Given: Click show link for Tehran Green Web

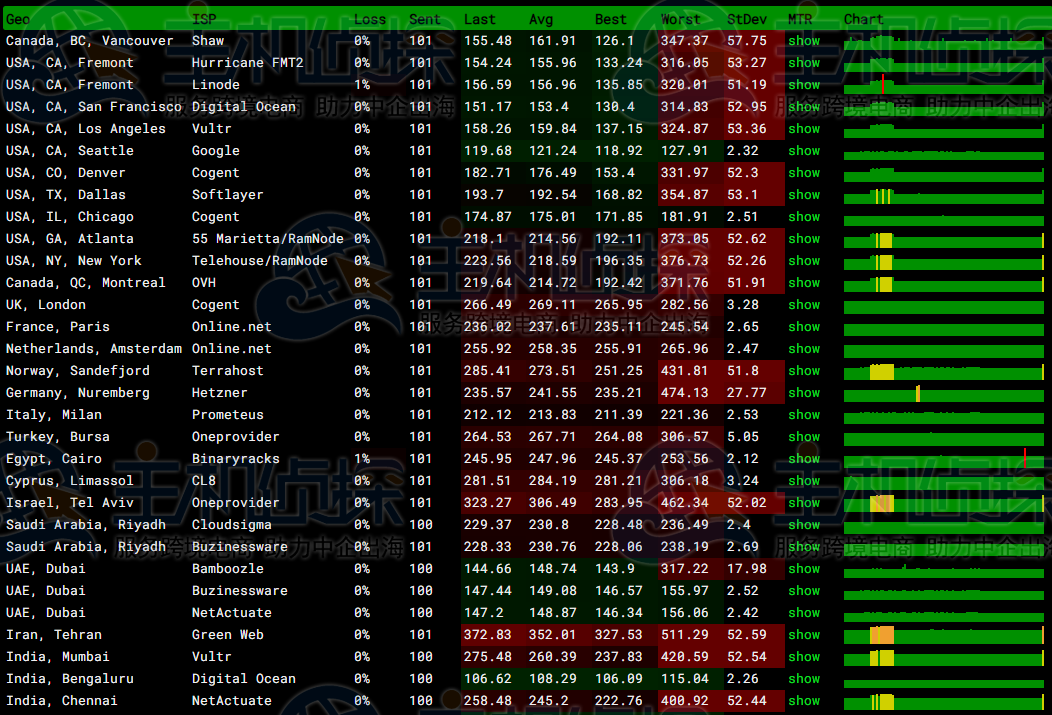Looking at the screenshot, I should point(803,635).
